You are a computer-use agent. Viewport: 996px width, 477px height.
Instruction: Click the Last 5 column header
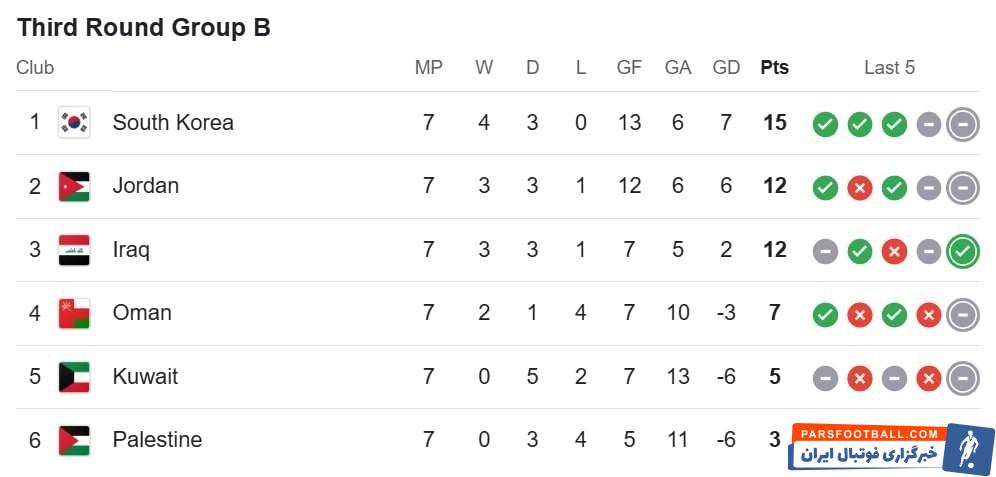[889, 68]
